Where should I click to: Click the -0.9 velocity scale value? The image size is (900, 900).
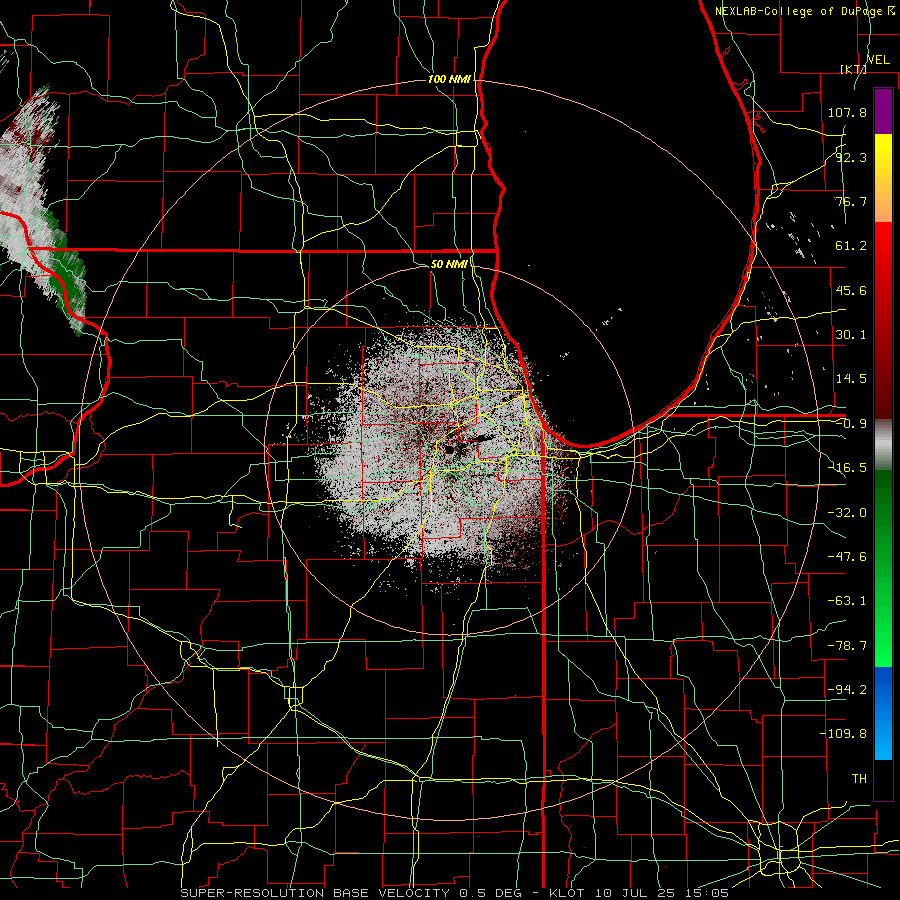point(851,424)
